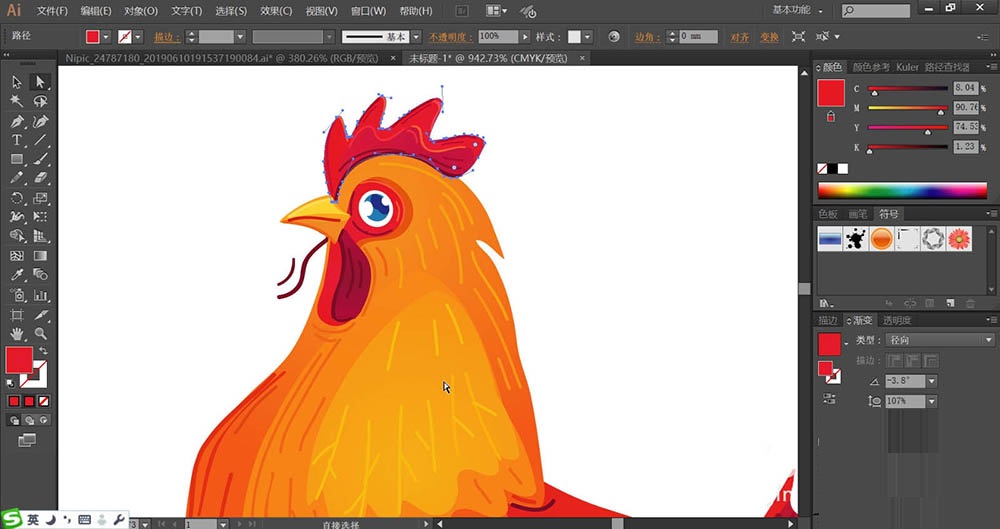Select the Zoom magnifier tool
This screenshot has height=529, width=1000.
tap(41, 333)
